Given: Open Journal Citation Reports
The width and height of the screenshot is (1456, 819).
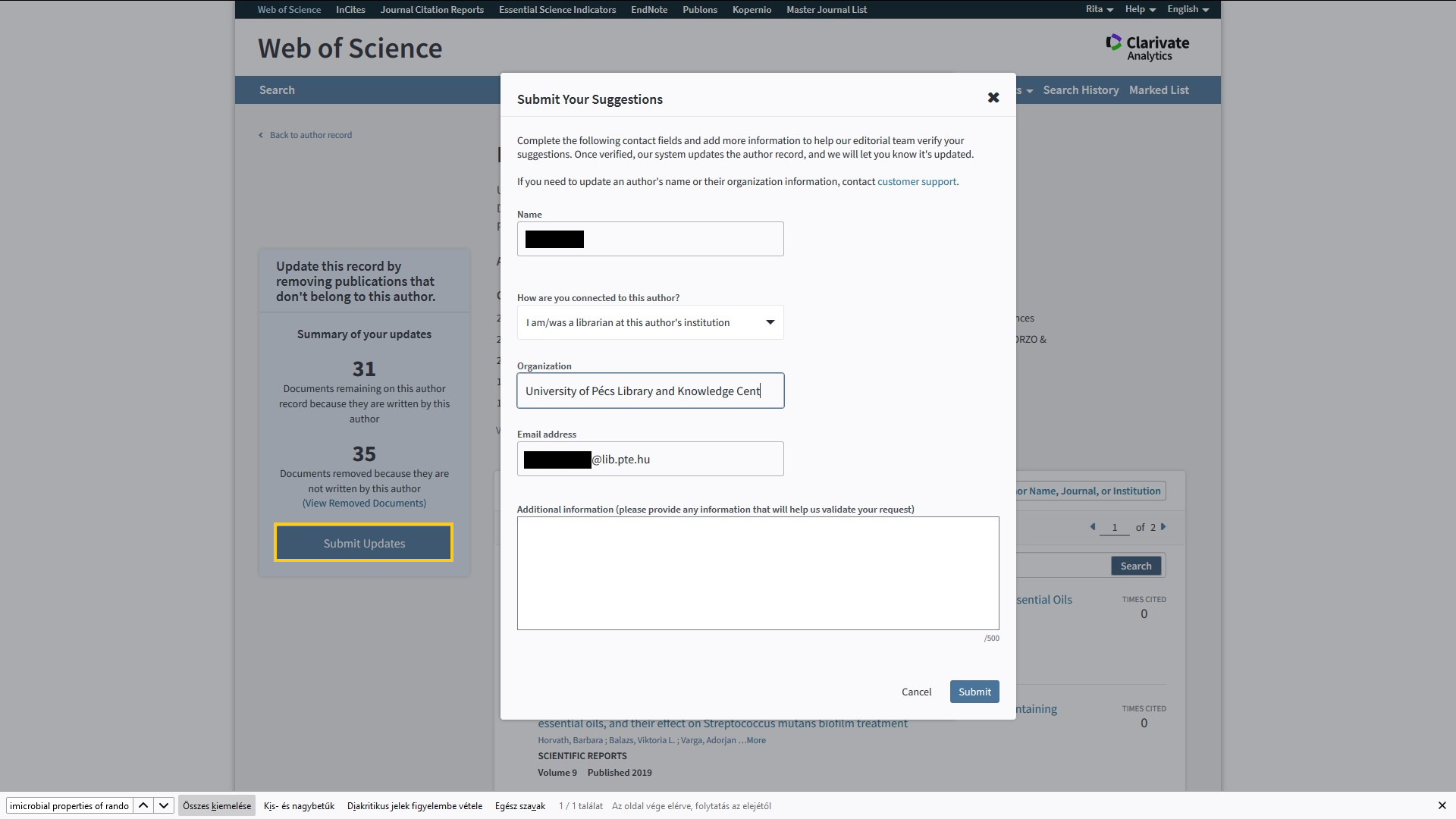Looking at the screenshot, I should pos(432,9).
